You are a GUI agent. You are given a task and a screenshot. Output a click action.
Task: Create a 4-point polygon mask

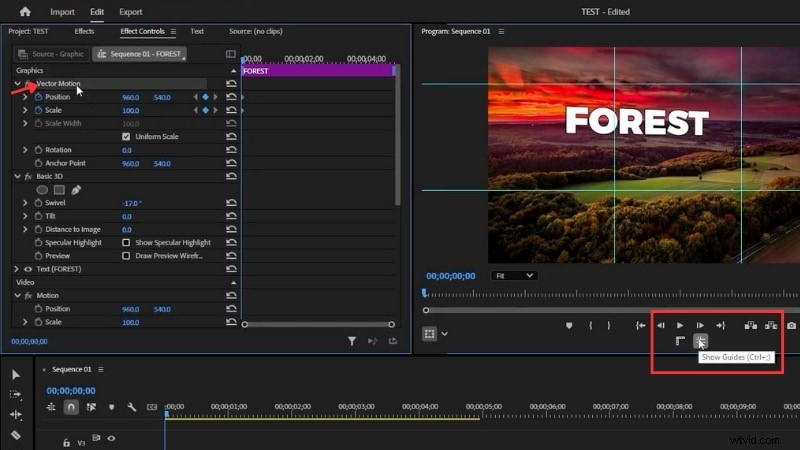point(59,190)
